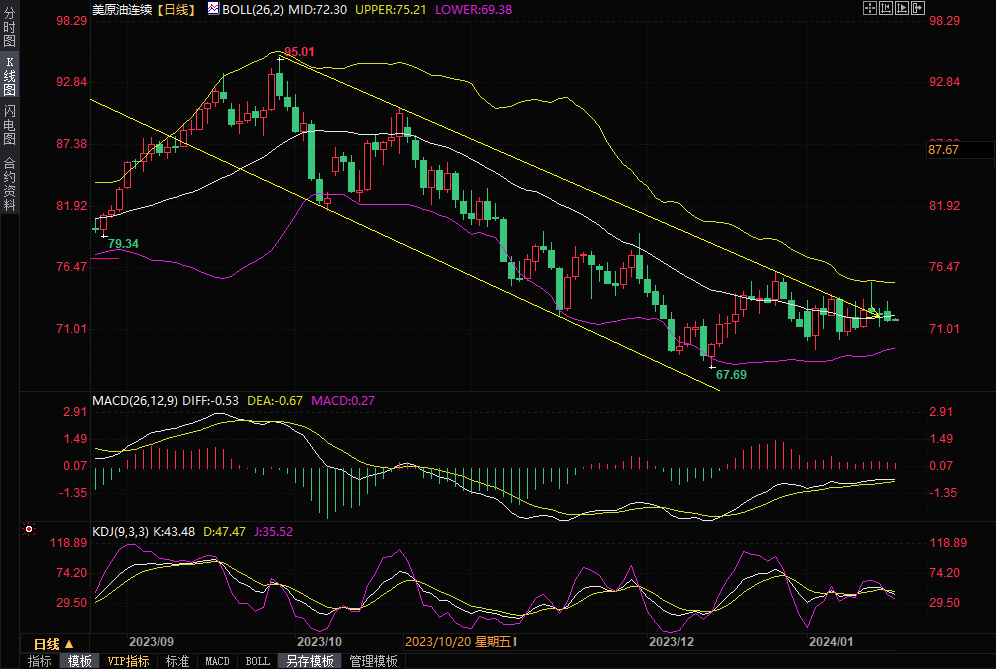Open 管理模板 template manager

[x=373, y=661]
